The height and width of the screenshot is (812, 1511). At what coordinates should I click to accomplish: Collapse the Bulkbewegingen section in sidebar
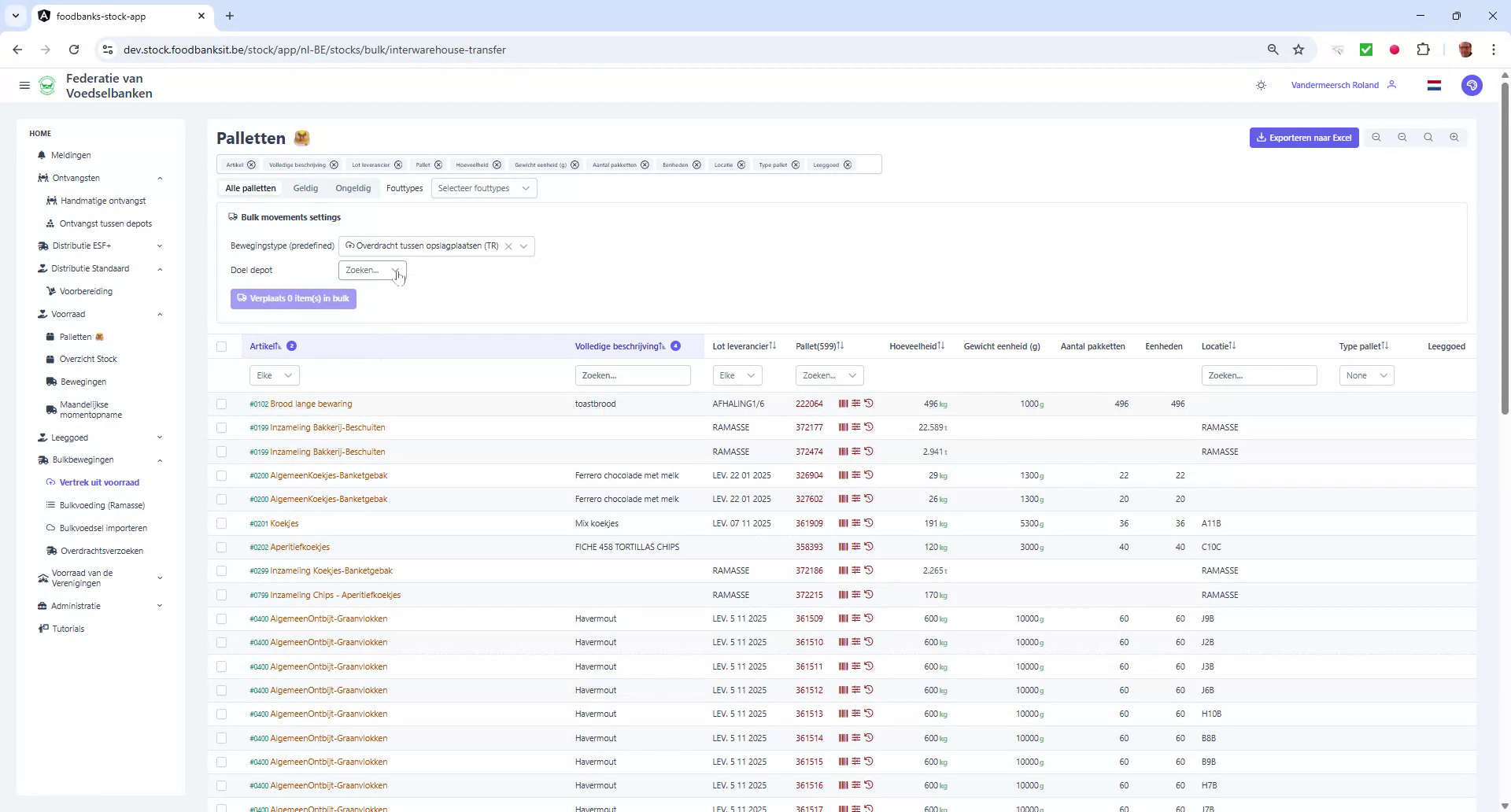161,460
